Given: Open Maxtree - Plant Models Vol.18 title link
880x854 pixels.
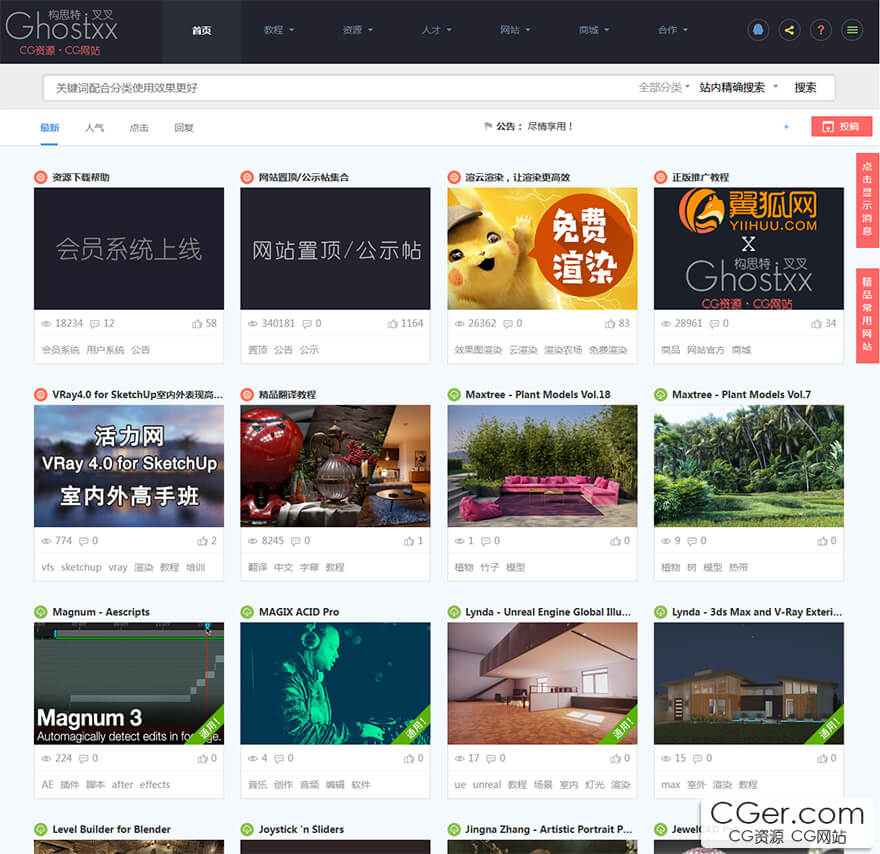Looking at the screenshot, I should coord(538,395).
